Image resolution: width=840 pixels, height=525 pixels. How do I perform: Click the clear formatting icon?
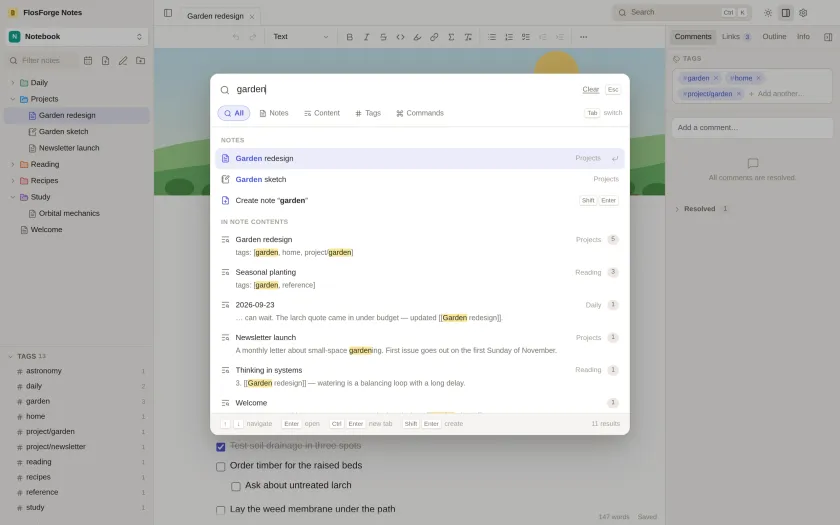click(468, 37)
